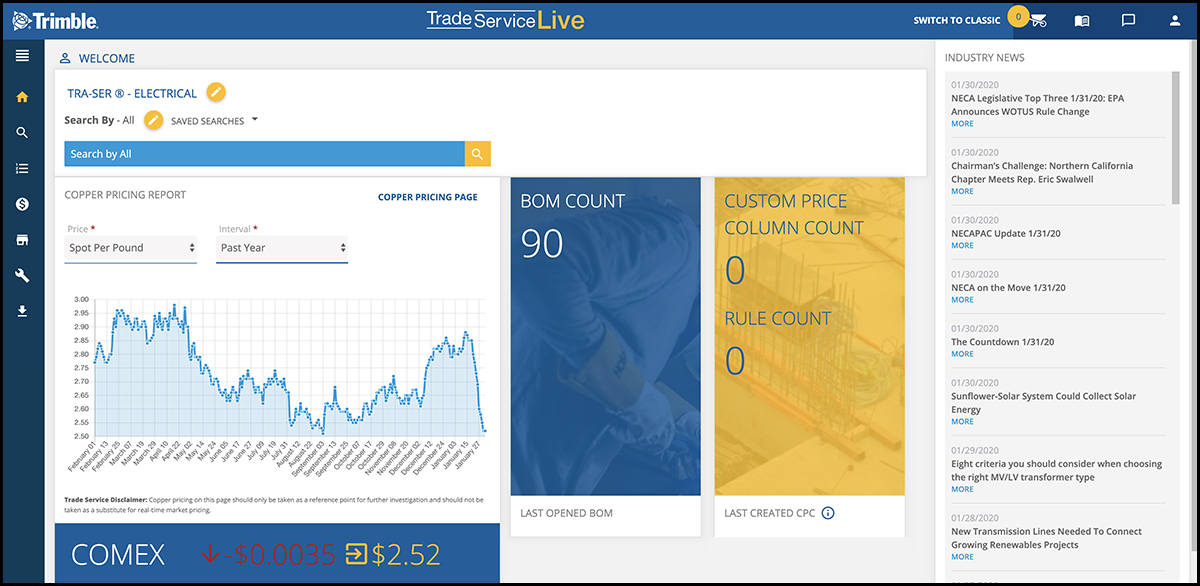Open the dollar pricing icon in sidebar

tap(22, 204)
